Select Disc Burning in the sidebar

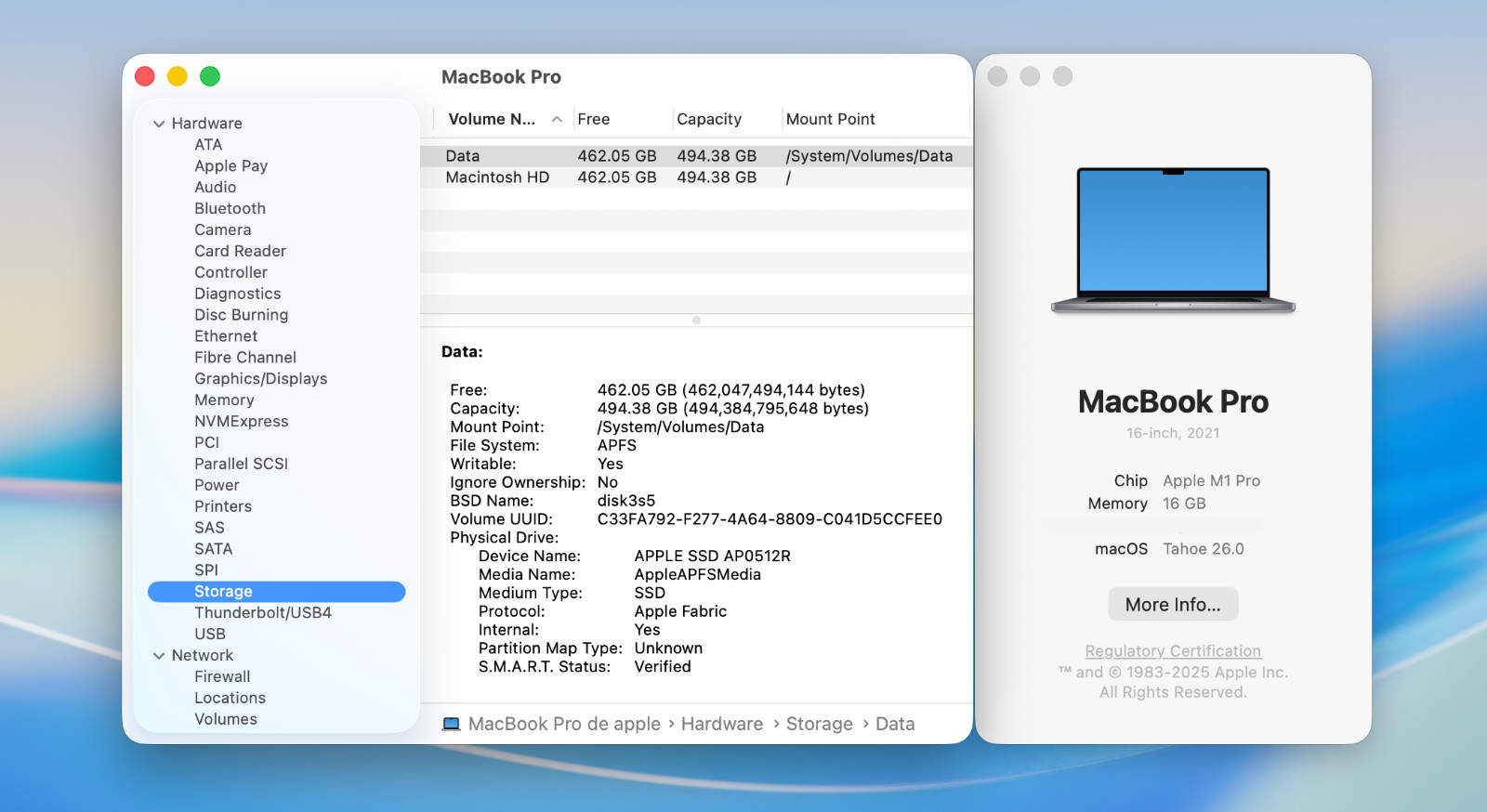(241, 316)
